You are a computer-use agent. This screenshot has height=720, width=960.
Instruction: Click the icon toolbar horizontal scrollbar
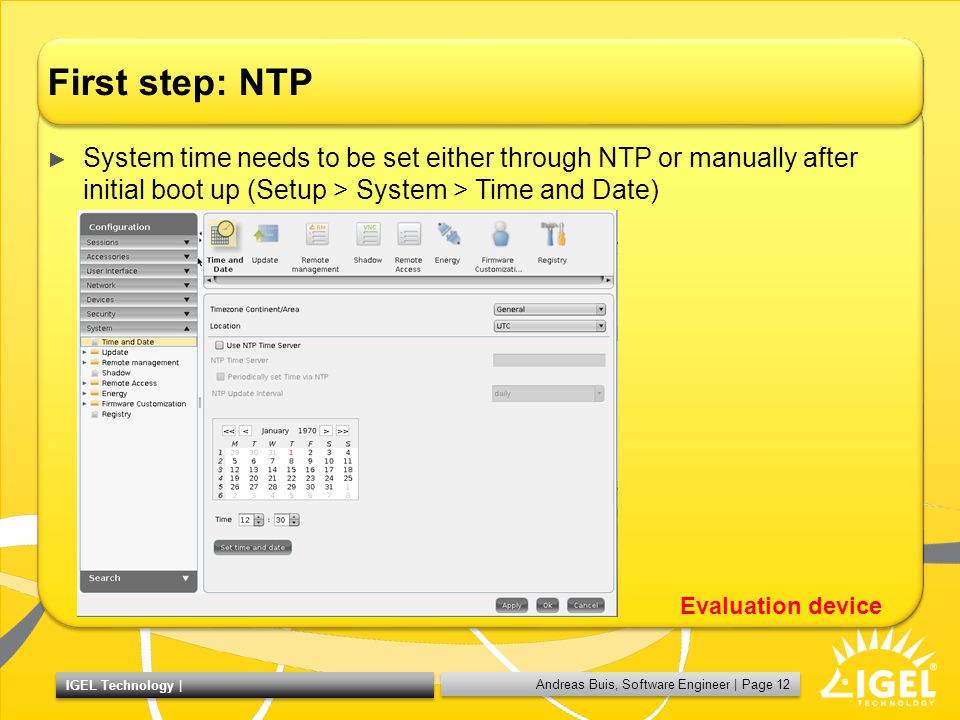(x=408, y=280)
